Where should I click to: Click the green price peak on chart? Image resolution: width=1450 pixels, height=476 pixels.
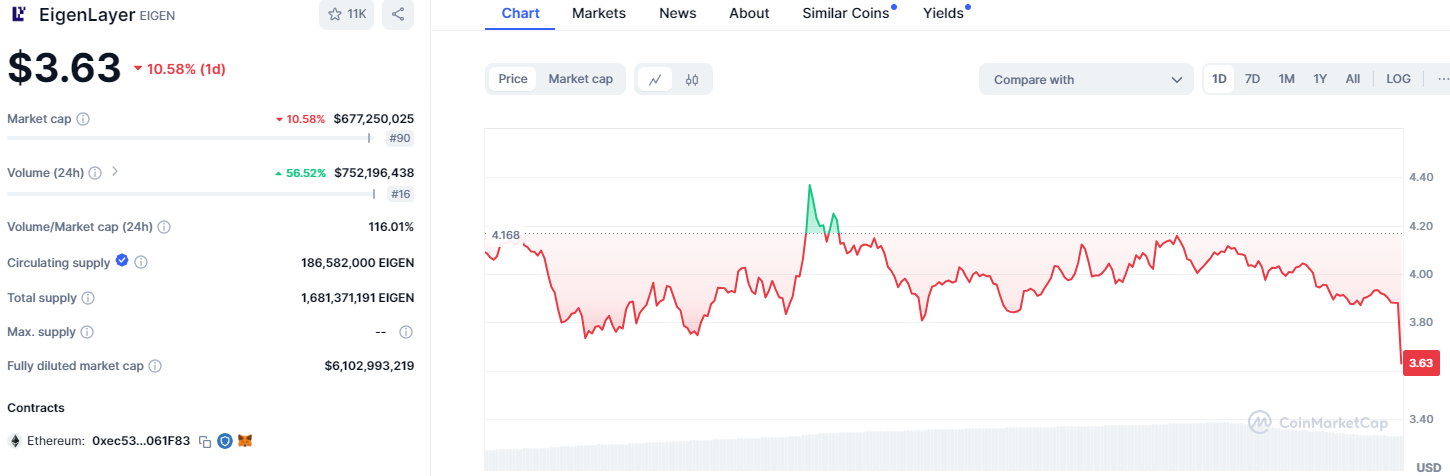pos(809,186)
